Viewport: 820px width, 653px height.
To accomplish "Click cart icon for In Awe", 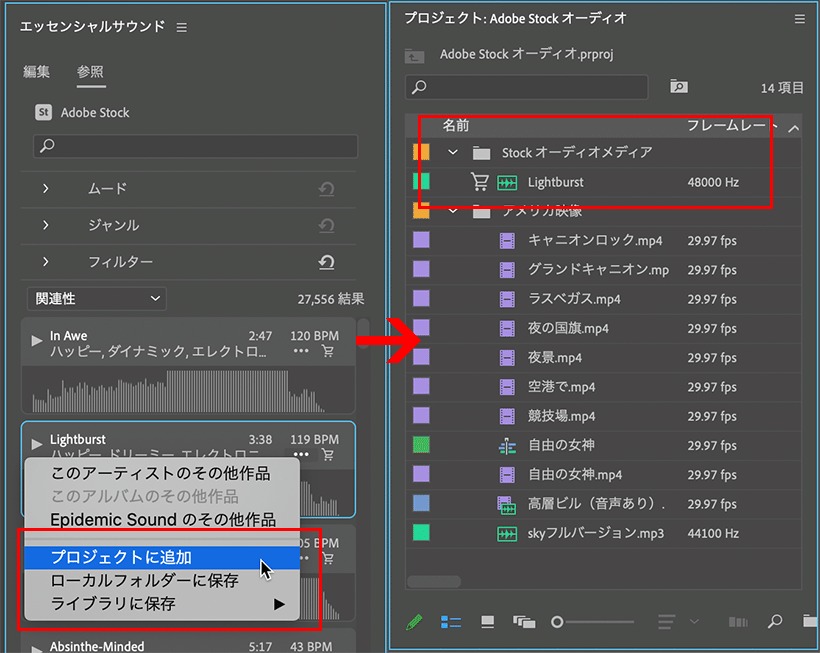I will tap(328, 351).
